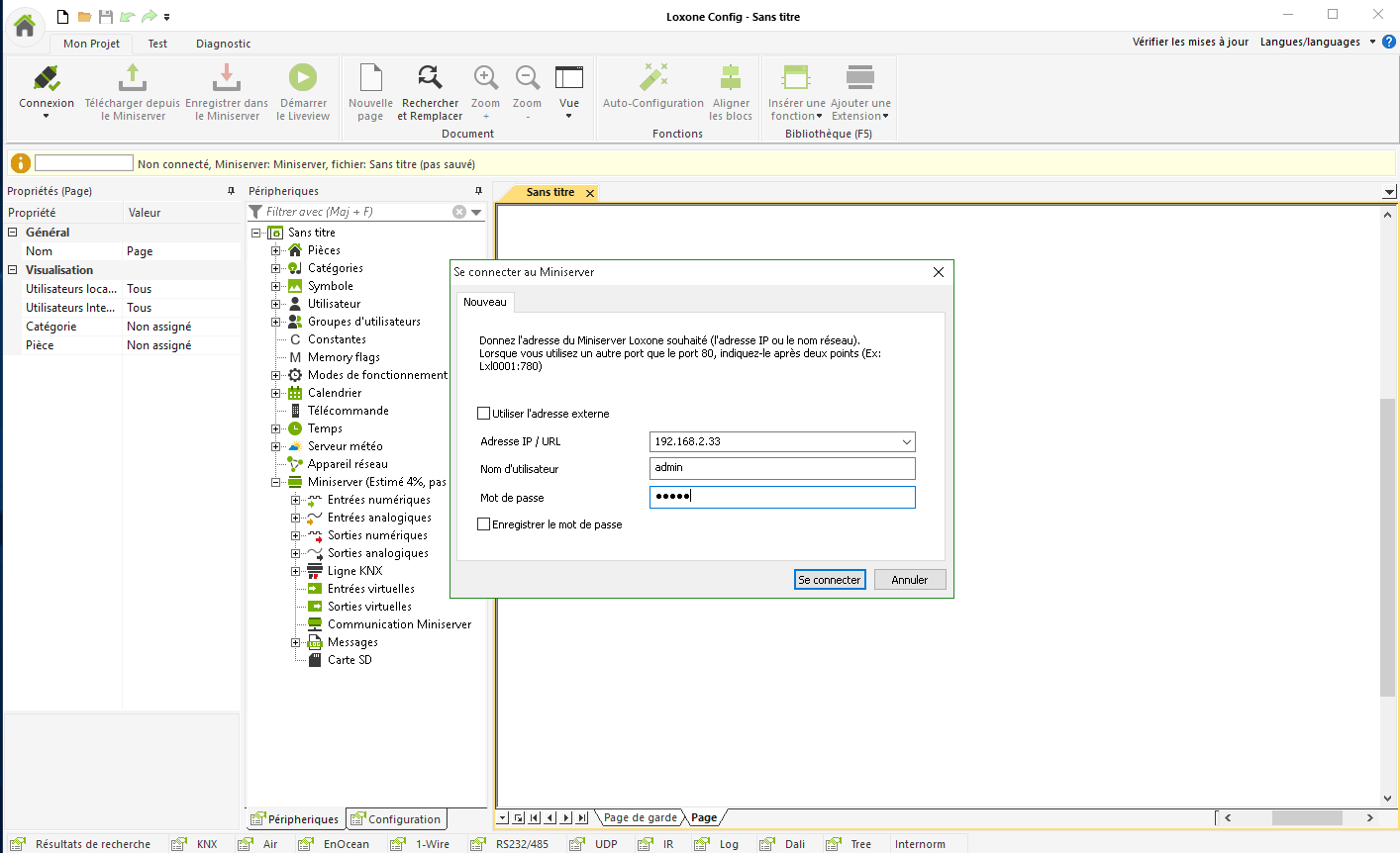Click the Nom d'utilisateur field
This screenshot has height=853, width=1400.
tap(782, 468)
